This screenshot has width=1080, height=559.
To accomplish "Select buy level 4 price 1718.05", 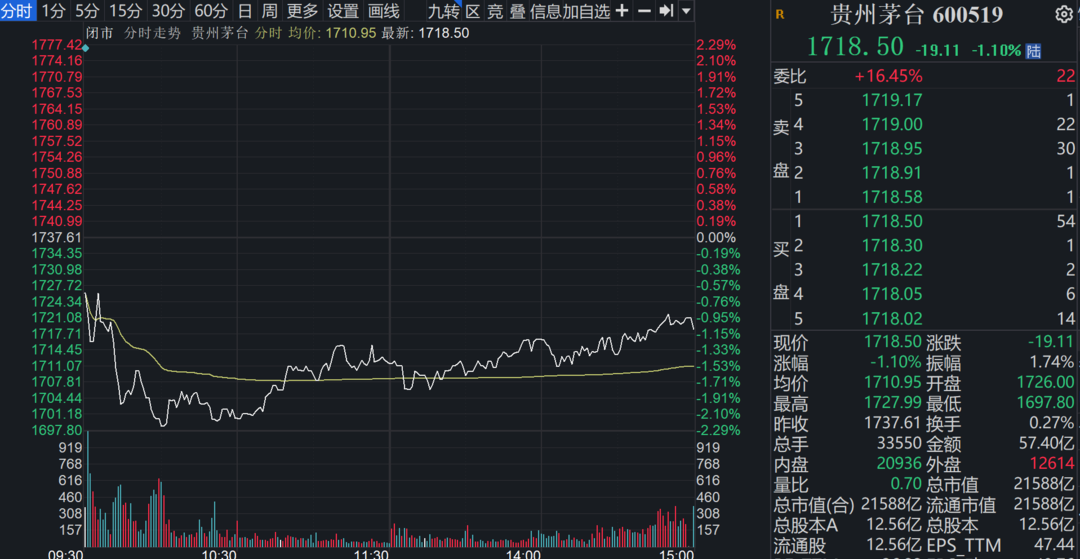I will (x=892, y=295).
